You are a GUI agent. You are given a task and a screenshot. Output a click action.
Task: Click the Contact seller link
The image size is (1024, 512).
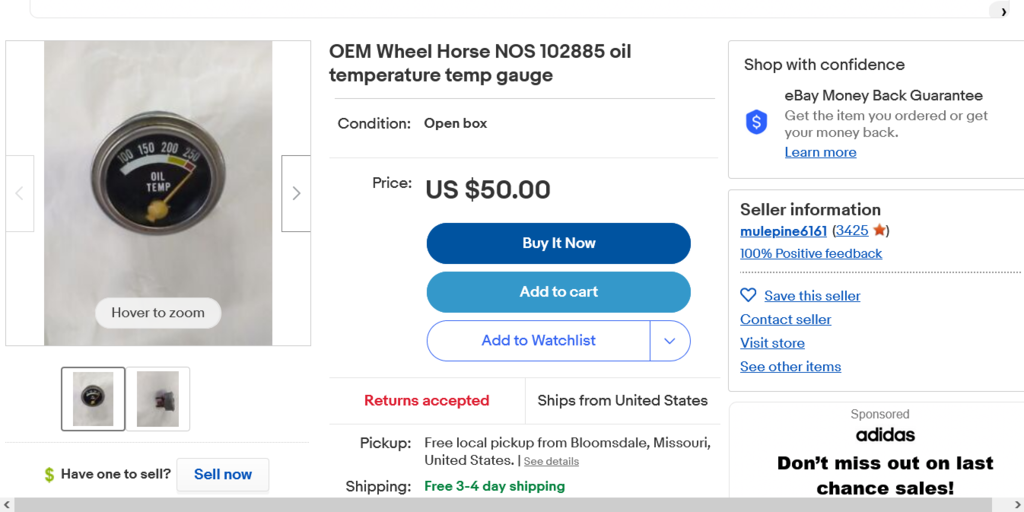(x=785, y=319)
